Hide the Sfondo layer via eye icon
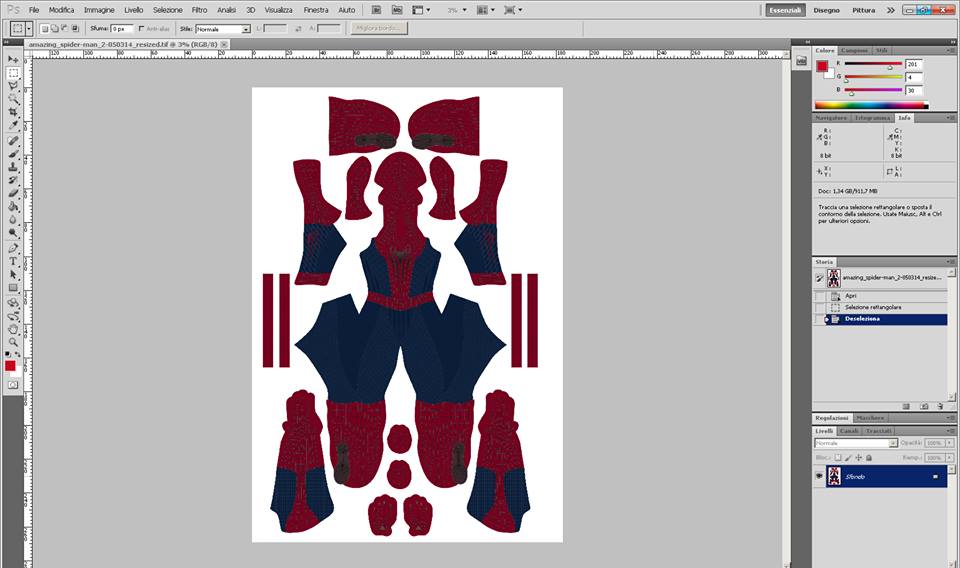960x568 pixels. [x=819, y=476]
